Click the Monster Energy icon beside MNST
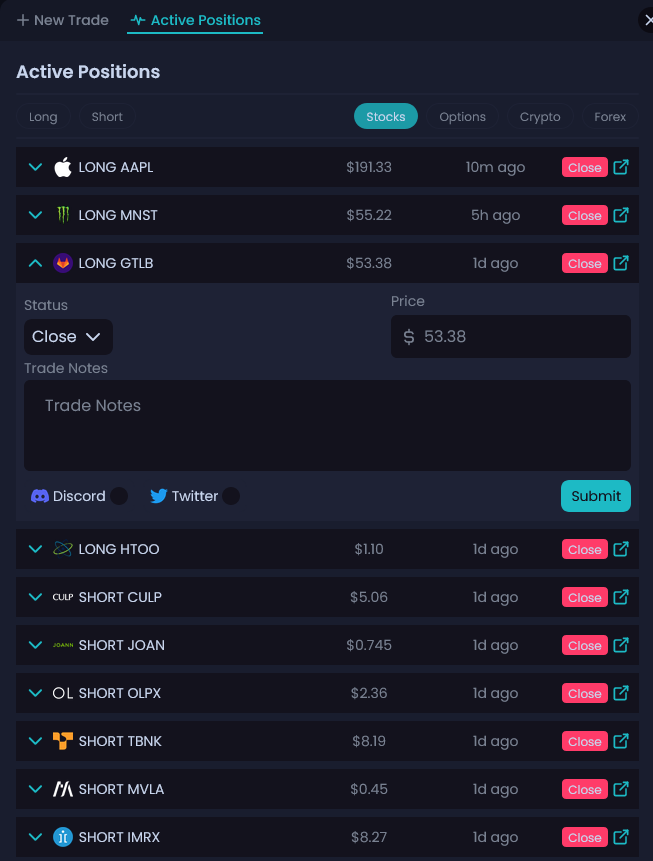The width and height of the screenshot is (653, 861). point(63,215)
